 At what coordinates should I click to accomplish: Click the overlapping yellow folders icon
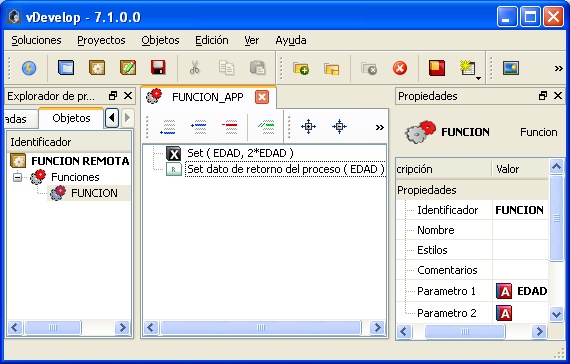pos(332,69)
